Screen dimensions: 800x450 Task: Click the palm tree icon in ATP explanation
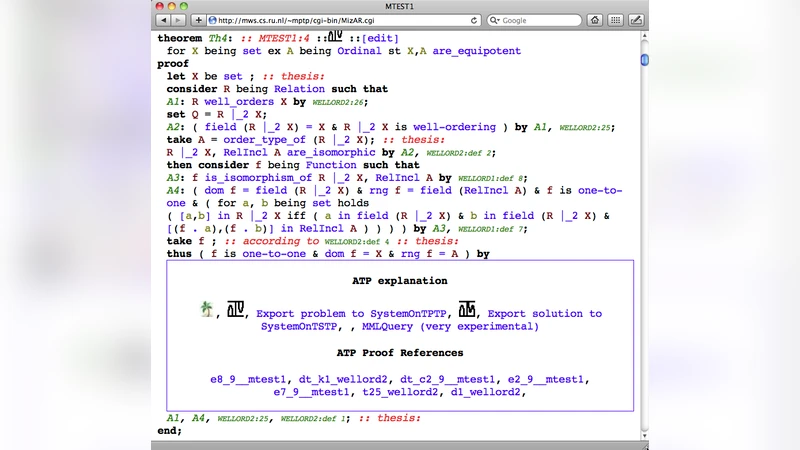point(206,312)
